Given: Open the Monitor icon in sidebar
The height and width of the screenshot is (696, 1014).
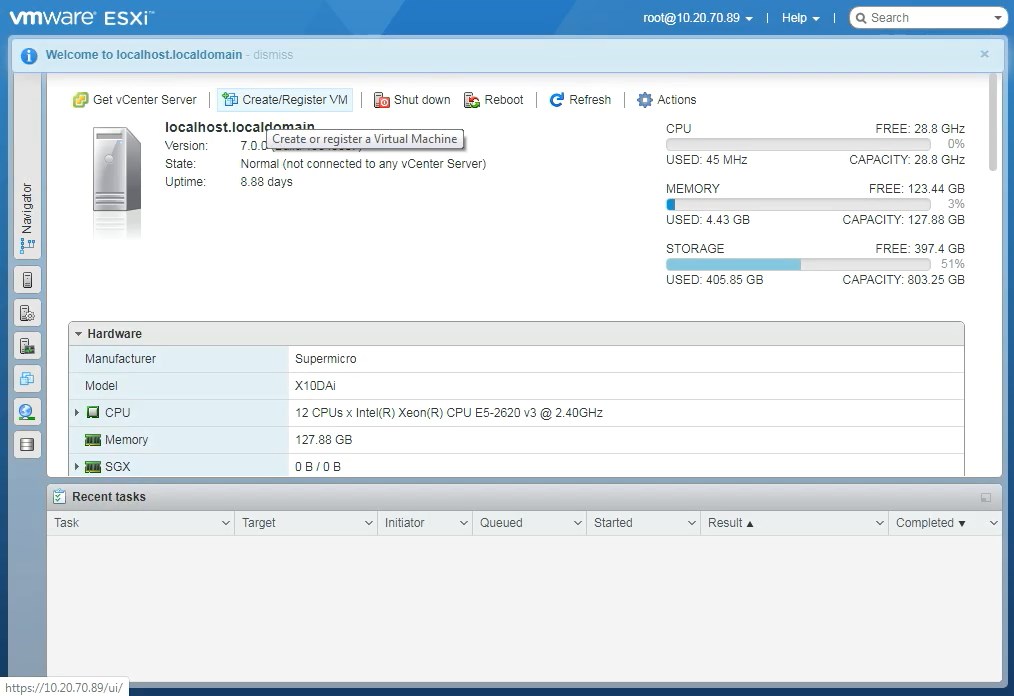Looking at the screenshot, I should (x=27, y=346).
